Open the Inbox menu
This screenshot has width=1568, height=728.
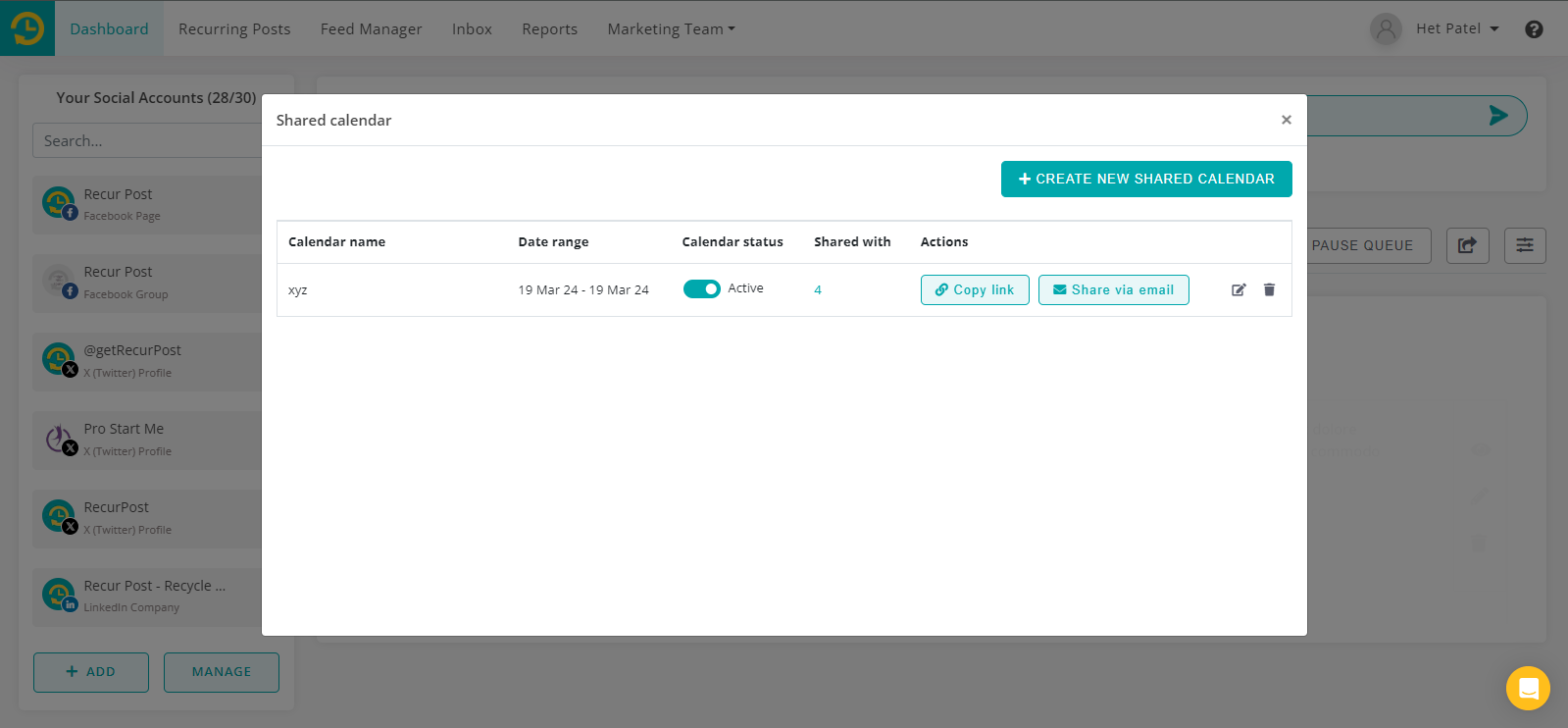click(x=472, y=29)
